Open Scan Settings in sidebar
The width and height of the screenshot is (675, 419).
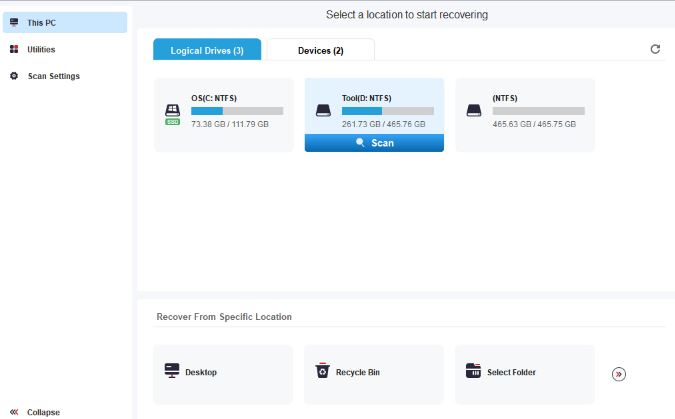coord(53,76)
